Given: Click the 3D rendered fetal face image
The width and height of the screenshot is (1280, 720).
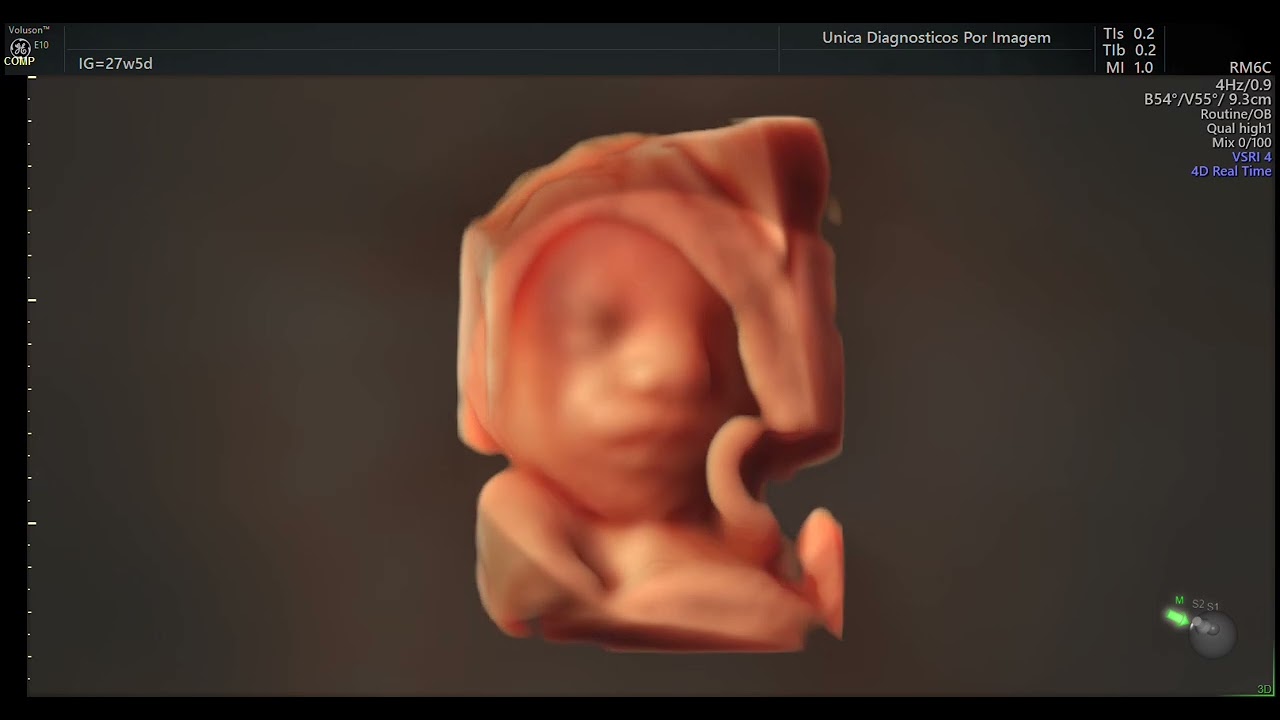Looking at the screenshot, I should coord(650,385).
